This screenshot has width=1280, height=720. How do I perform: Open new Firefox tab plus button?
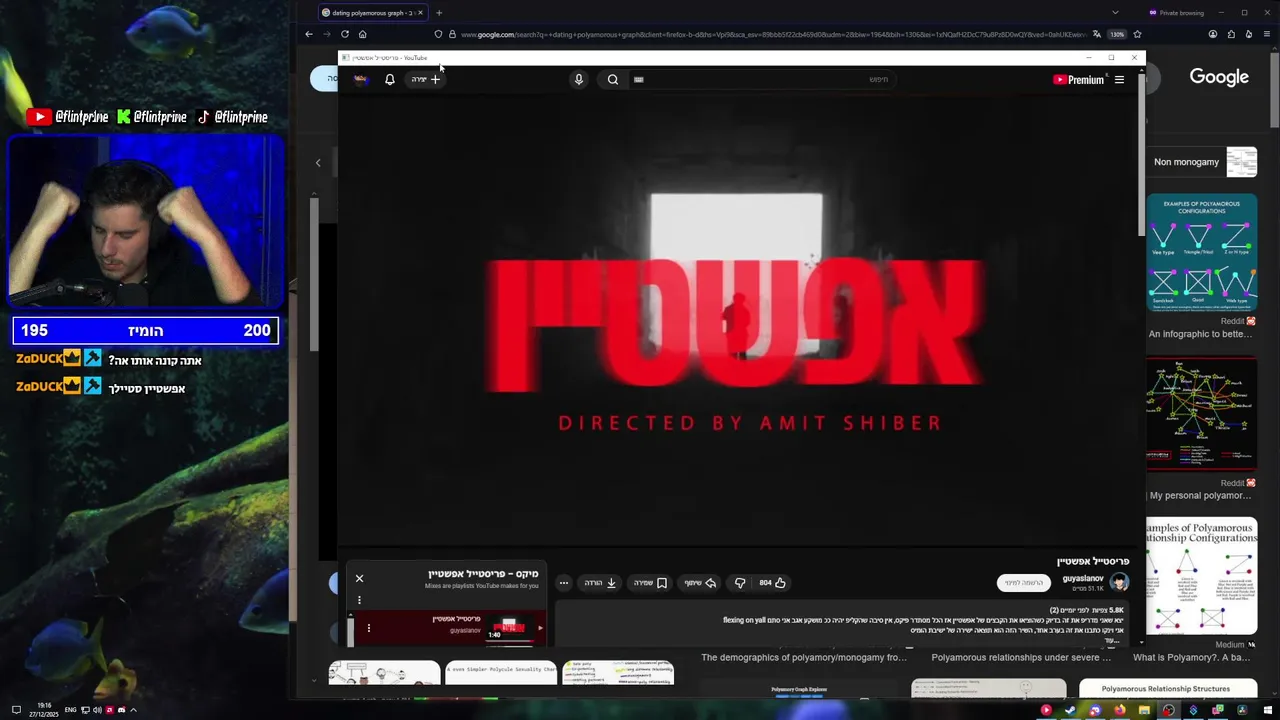coord(438,13)
